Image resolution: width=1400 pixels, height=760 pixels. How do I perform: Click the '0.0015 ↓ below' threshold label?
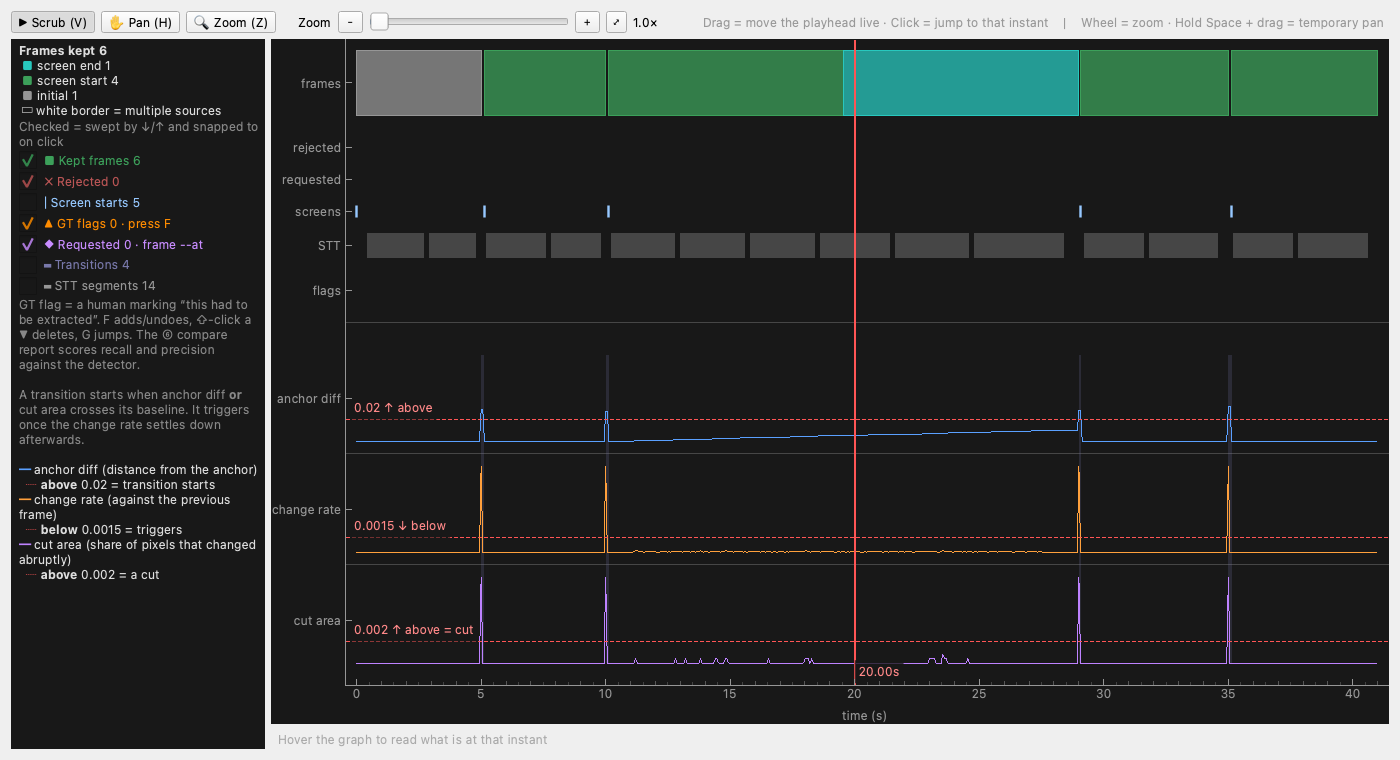pos(400,526)
